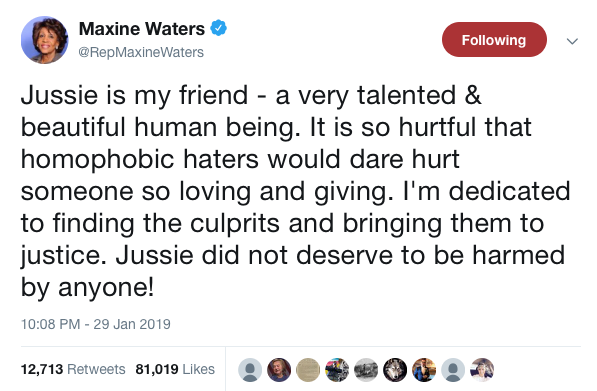Image resolution: width=597 pixels, height=391 pixels.
Task: Click the blue verified badge
Action: (219, 28)
